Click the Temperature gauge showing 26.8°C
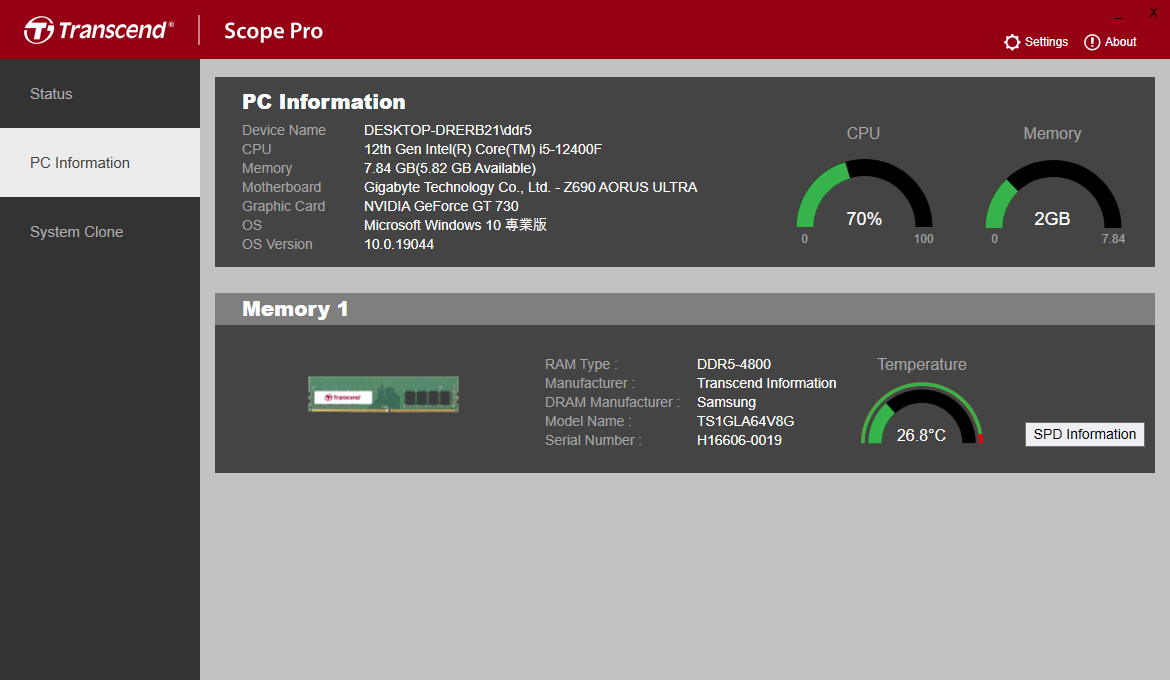The height and width of the screenshot is (680, 1170). 922,414
